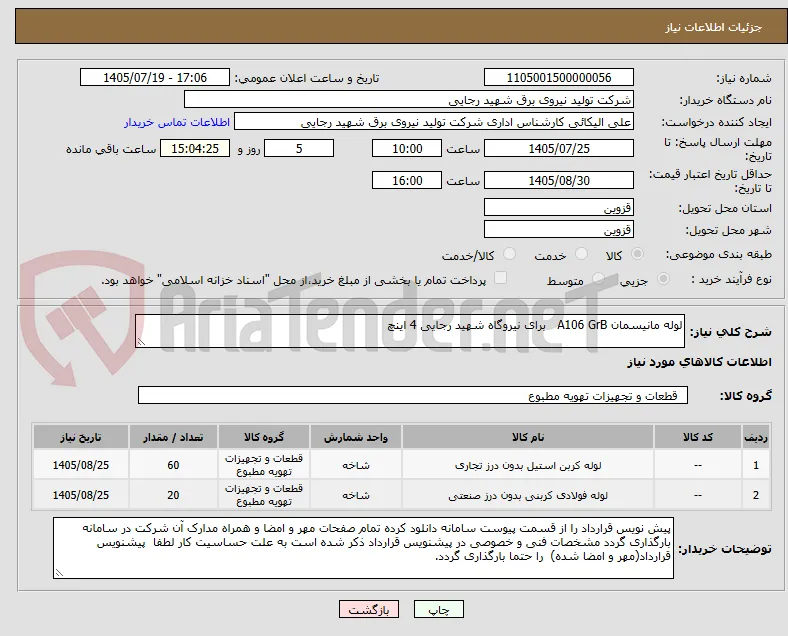Click need date cell in row 2
788x636 pixels.
tap(81, 495)
